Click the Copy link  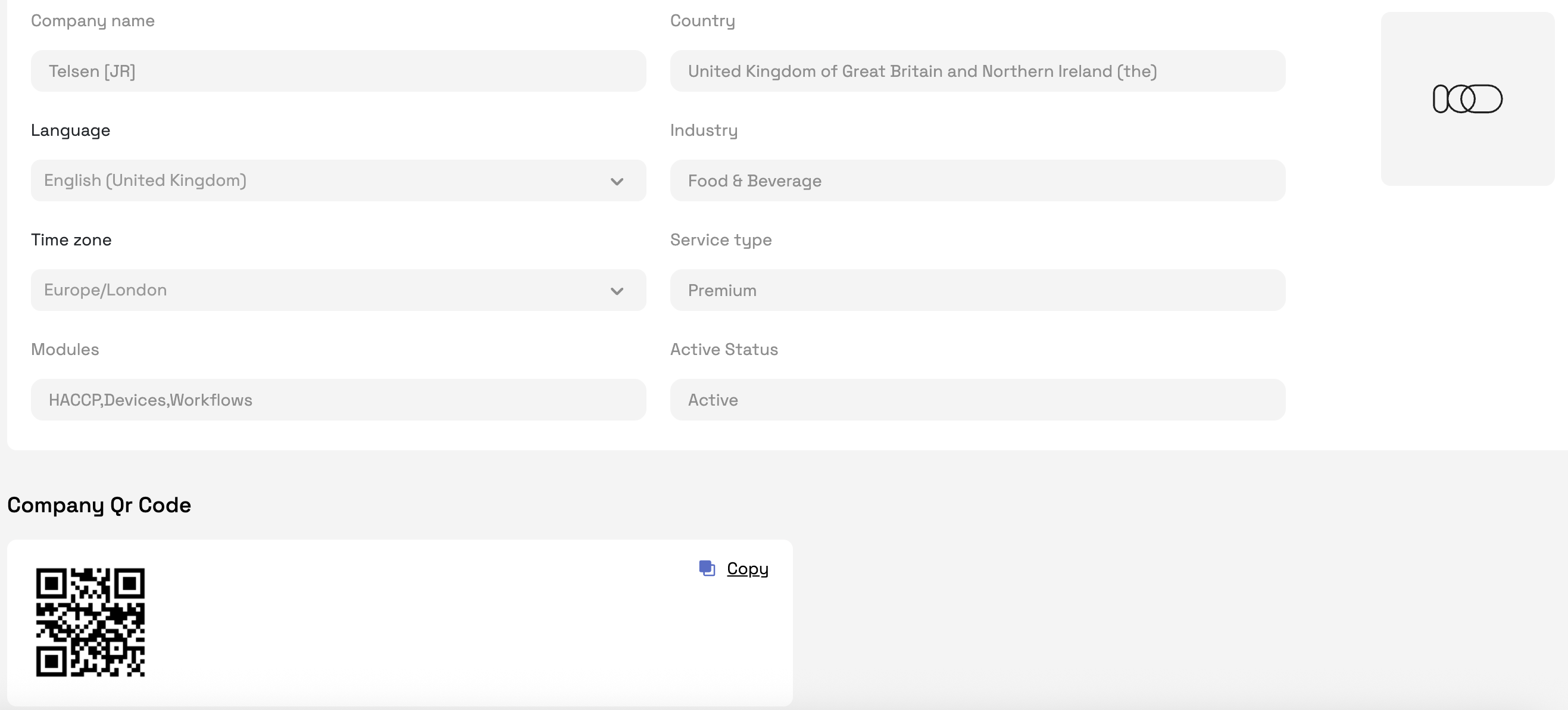tap(747, 568)
